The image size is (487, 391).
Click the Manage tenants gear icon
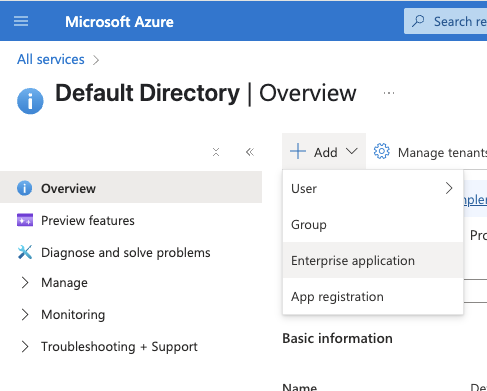tap(381, 152)
